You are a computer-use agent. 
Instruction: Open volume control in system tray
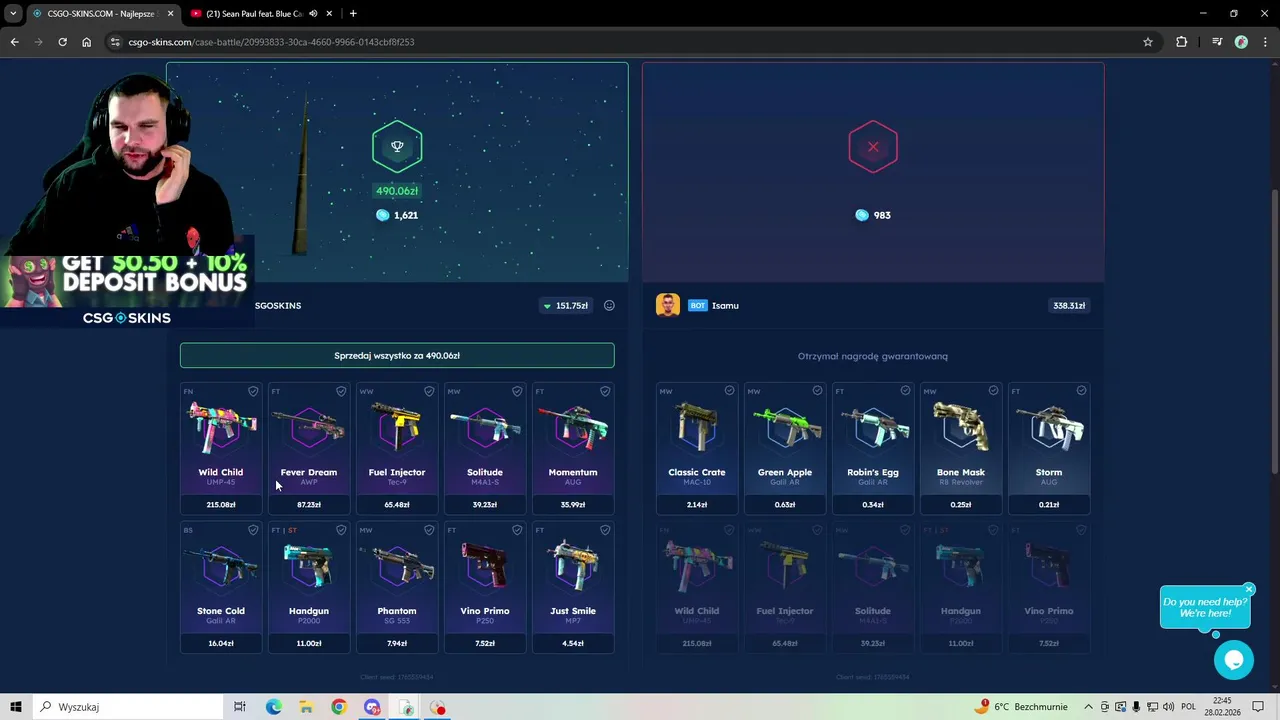pyautogui.click(x=1168, y=707)
